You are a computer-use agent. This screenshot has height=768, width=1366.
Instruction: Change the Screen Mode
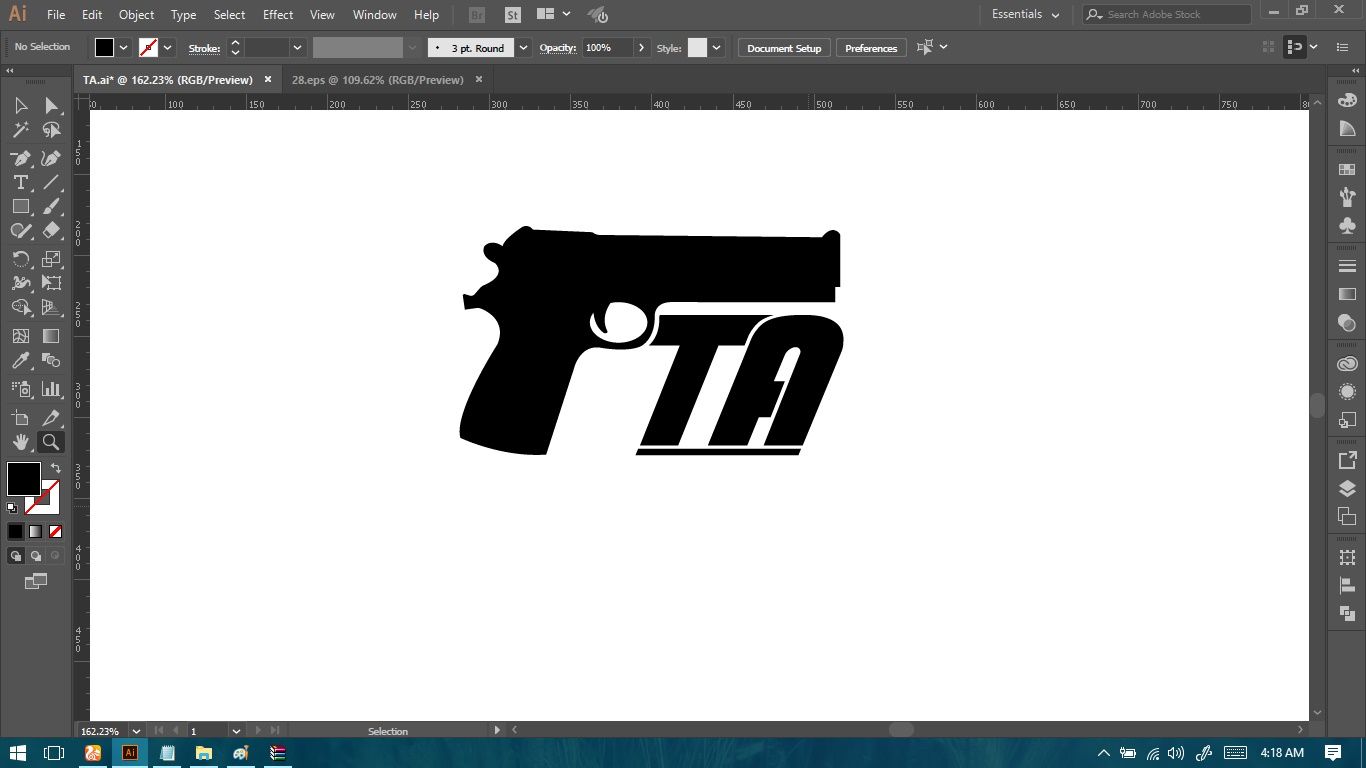(x=36, y=581)
